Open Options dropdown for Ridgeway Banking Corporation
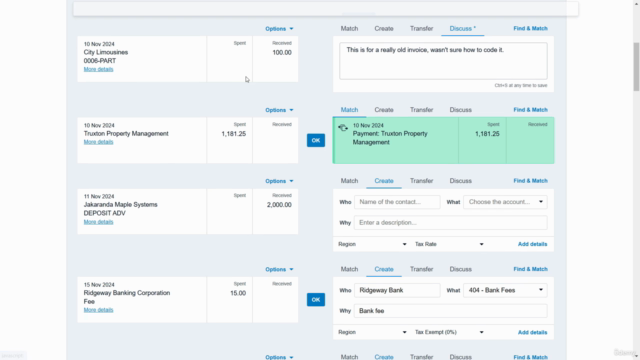This screenshot has width=640, height=360. coord(279,269)
